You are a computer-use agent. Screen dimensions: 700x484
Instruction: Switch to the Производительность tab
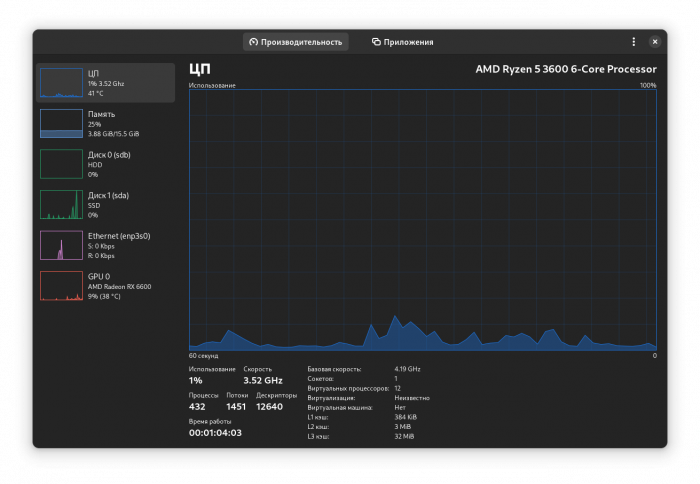(296, 42)
